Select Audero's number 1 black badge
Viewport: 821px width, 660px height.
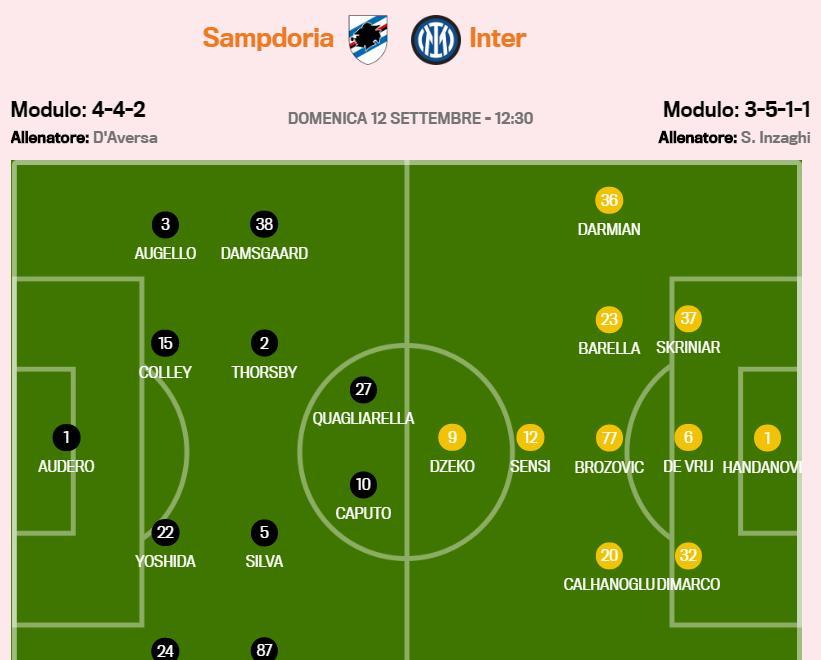click(x=66, y=438)
